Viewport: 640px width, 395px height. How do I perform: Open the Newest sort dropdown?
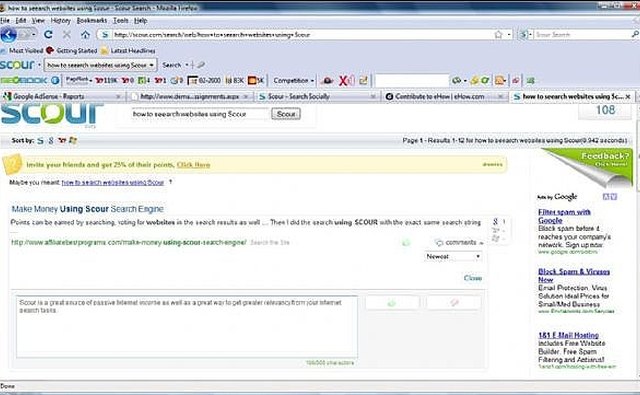click(x=453, y=257)
